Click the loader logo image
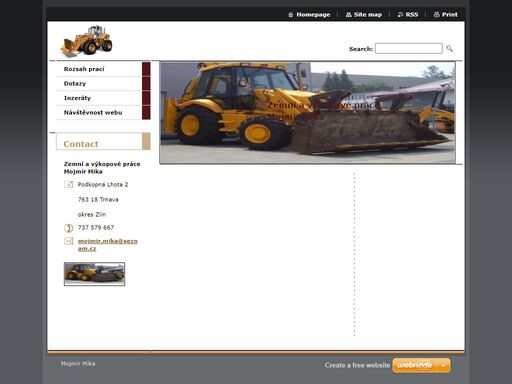The width and height of the screenshot is (512, 384). pos(87,41)
